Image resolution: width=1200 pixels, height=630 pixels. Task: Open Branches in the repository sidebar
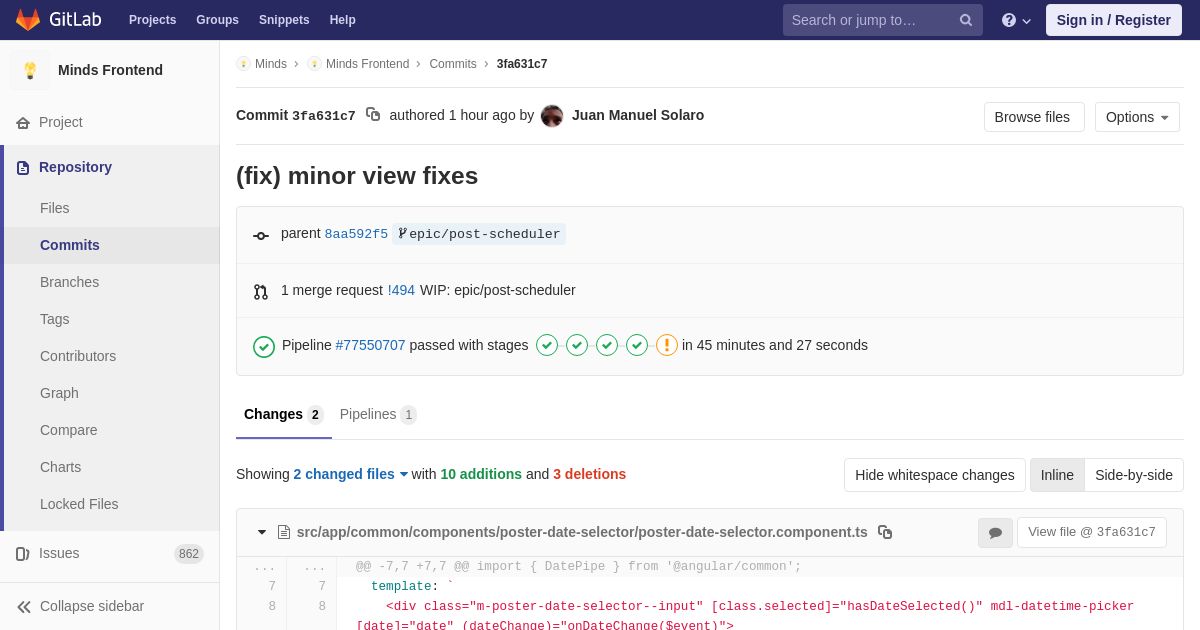[x=69, y=282]
